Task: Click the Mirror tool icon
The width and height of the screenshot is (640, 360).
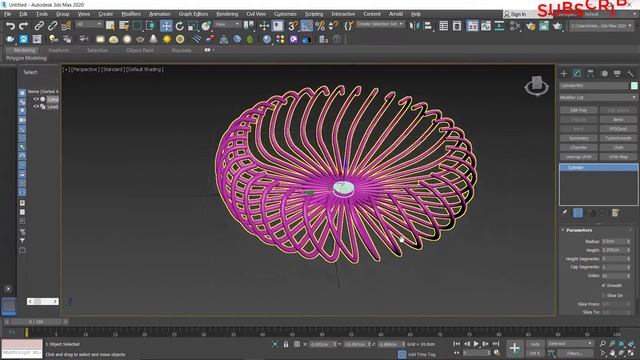Action: tap(414, 26)
